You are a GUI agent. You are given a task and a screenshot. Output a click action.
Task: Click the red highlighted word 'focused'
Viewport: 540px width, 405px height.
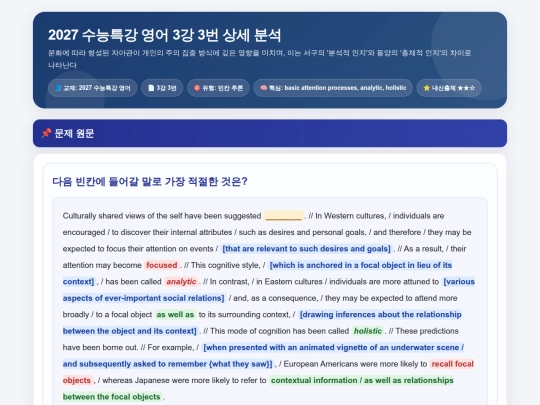tap(162, 265)
